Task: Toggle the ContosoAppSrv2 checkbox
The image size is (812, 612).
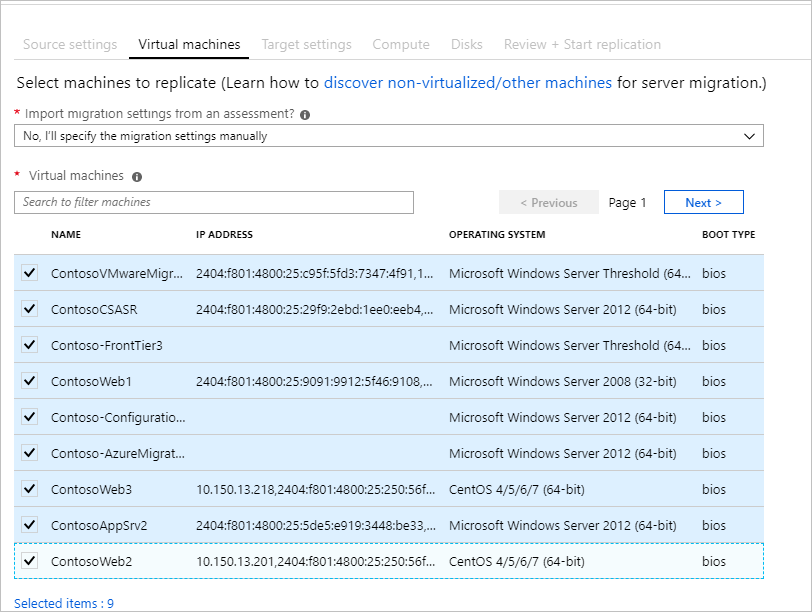Action: 30,524
